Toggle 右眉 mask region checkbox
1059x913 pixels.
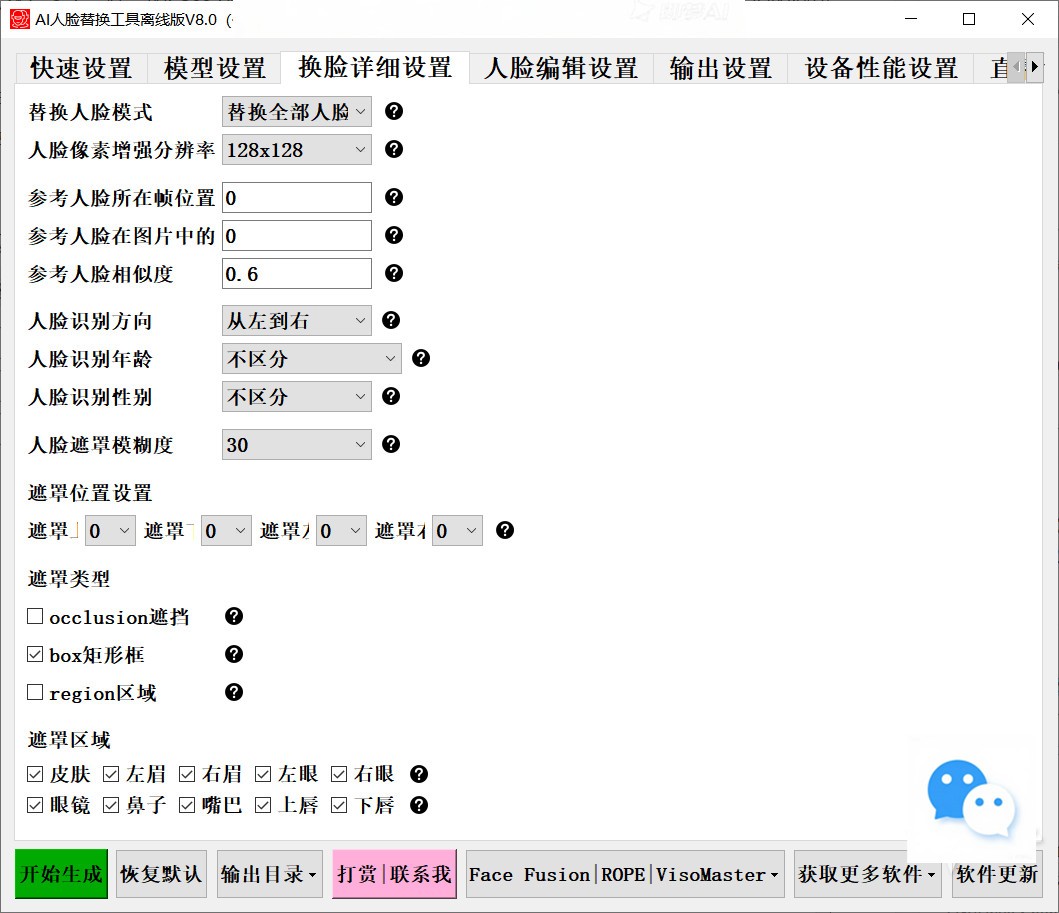point(187,774)
